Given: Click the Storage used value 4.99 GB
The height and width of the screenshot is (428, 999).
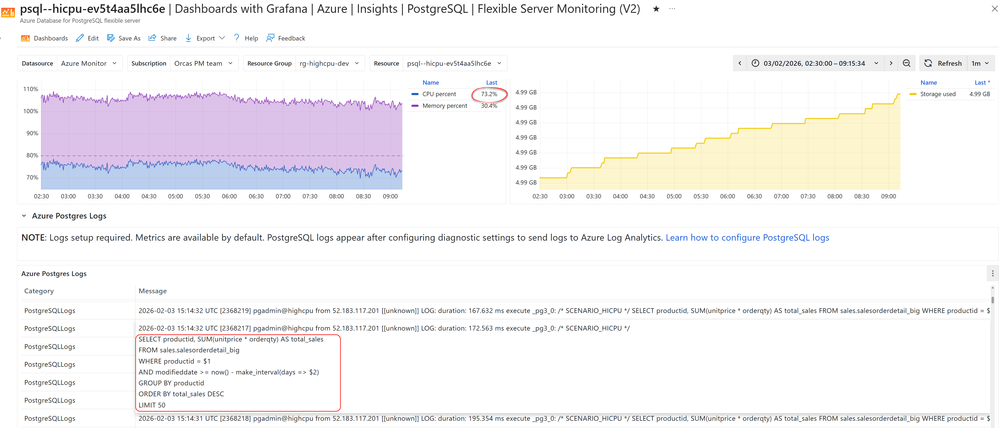Looking at the screenshot, I should tap(979, 94).
